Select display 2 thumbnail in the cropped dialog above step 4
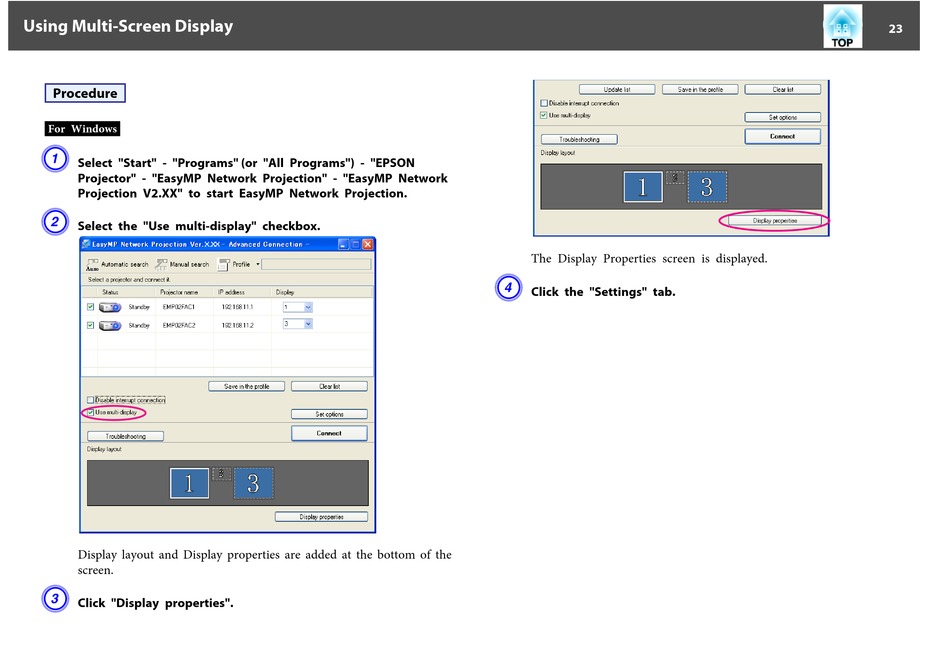 (x=675, y=178)
